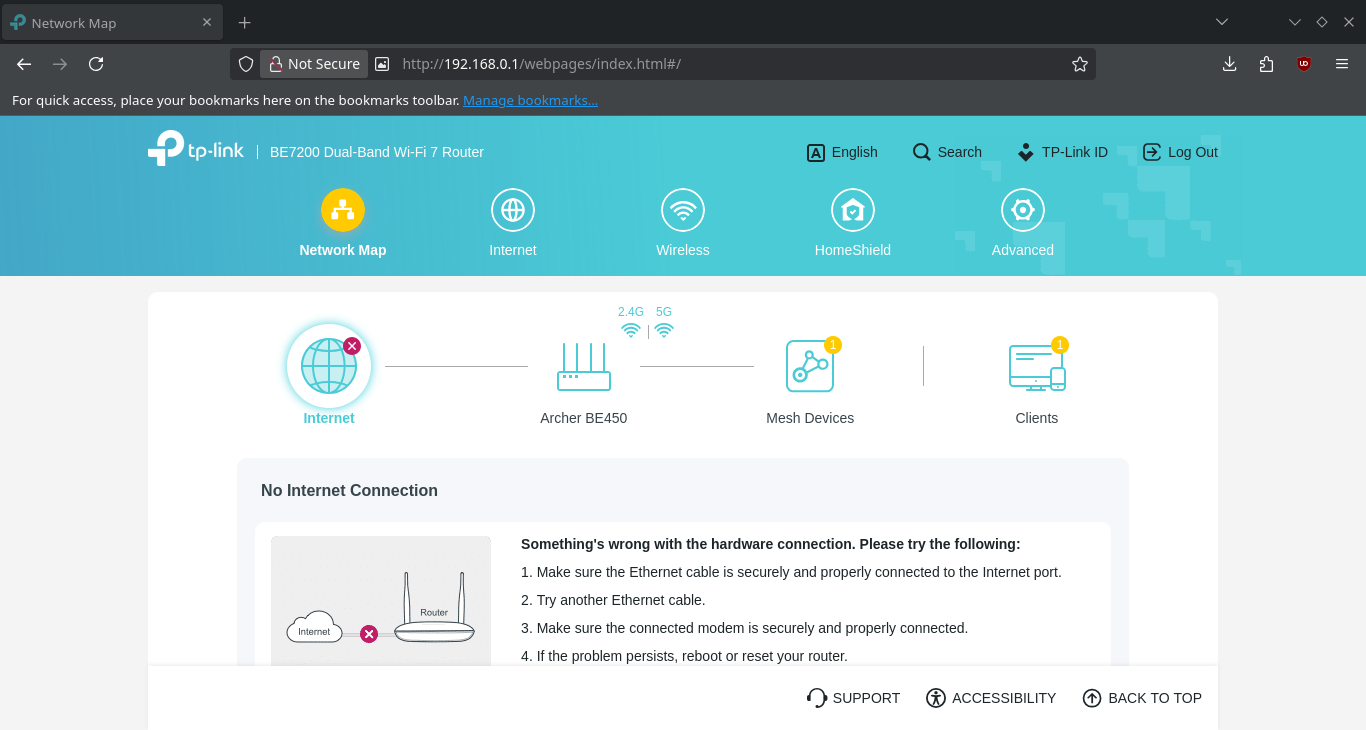Click the TP-Link logo
The height and width of the screenshot is (730, 1366).
click(196, 148)
